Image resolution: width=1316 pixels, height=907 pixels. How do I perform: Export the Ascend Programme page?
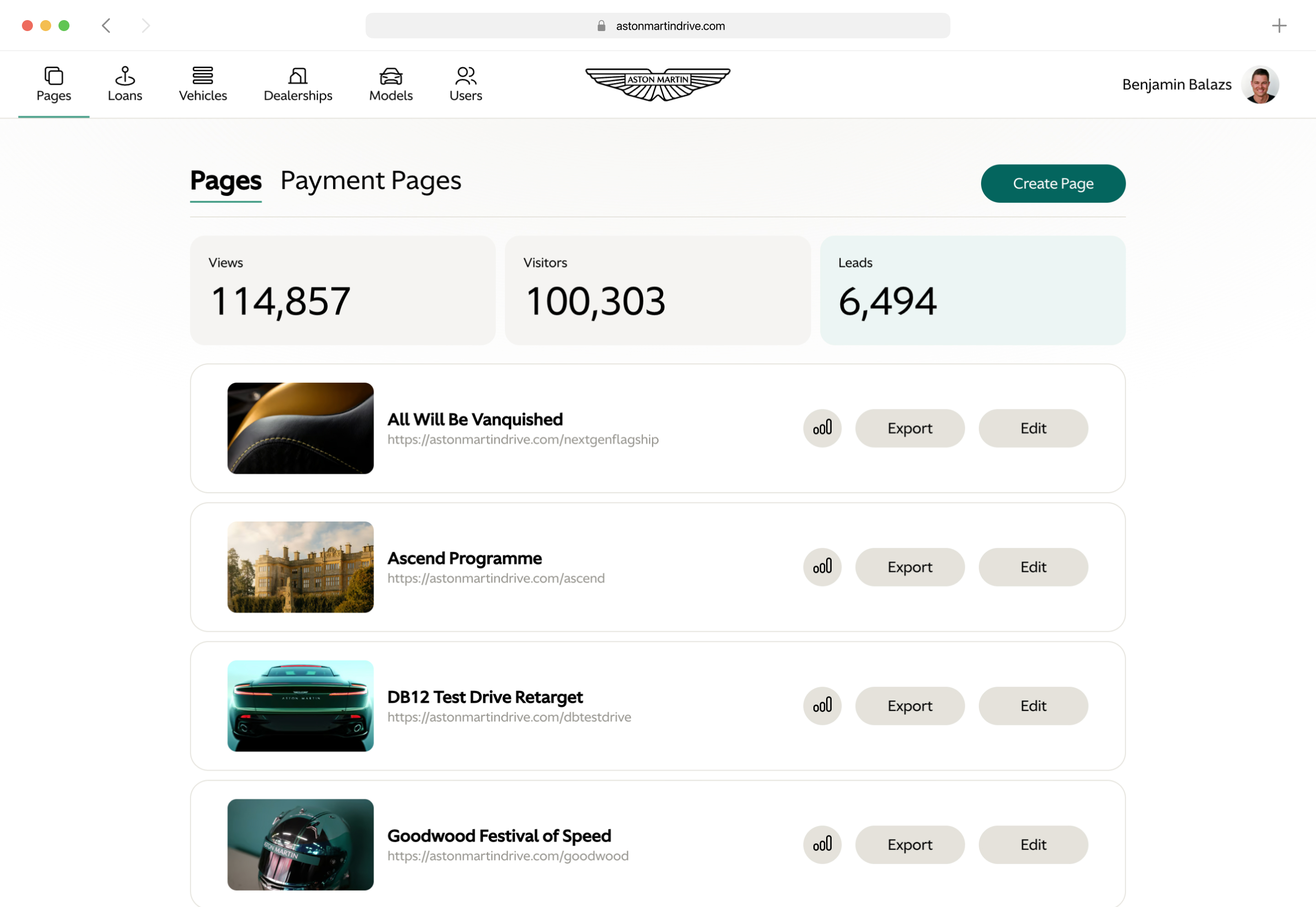909,567
